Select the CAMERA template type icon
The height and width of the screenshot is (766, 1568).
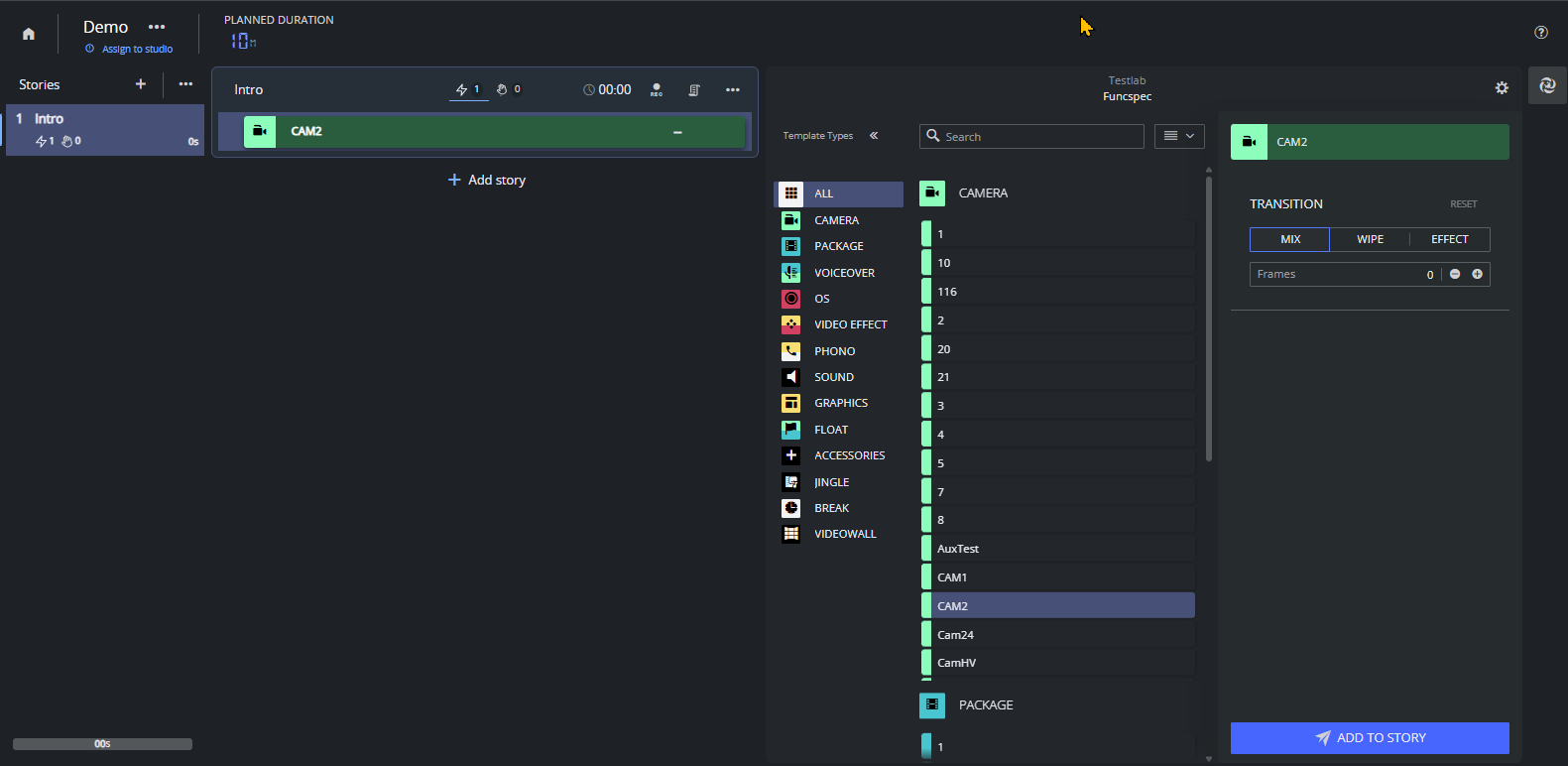790,220
